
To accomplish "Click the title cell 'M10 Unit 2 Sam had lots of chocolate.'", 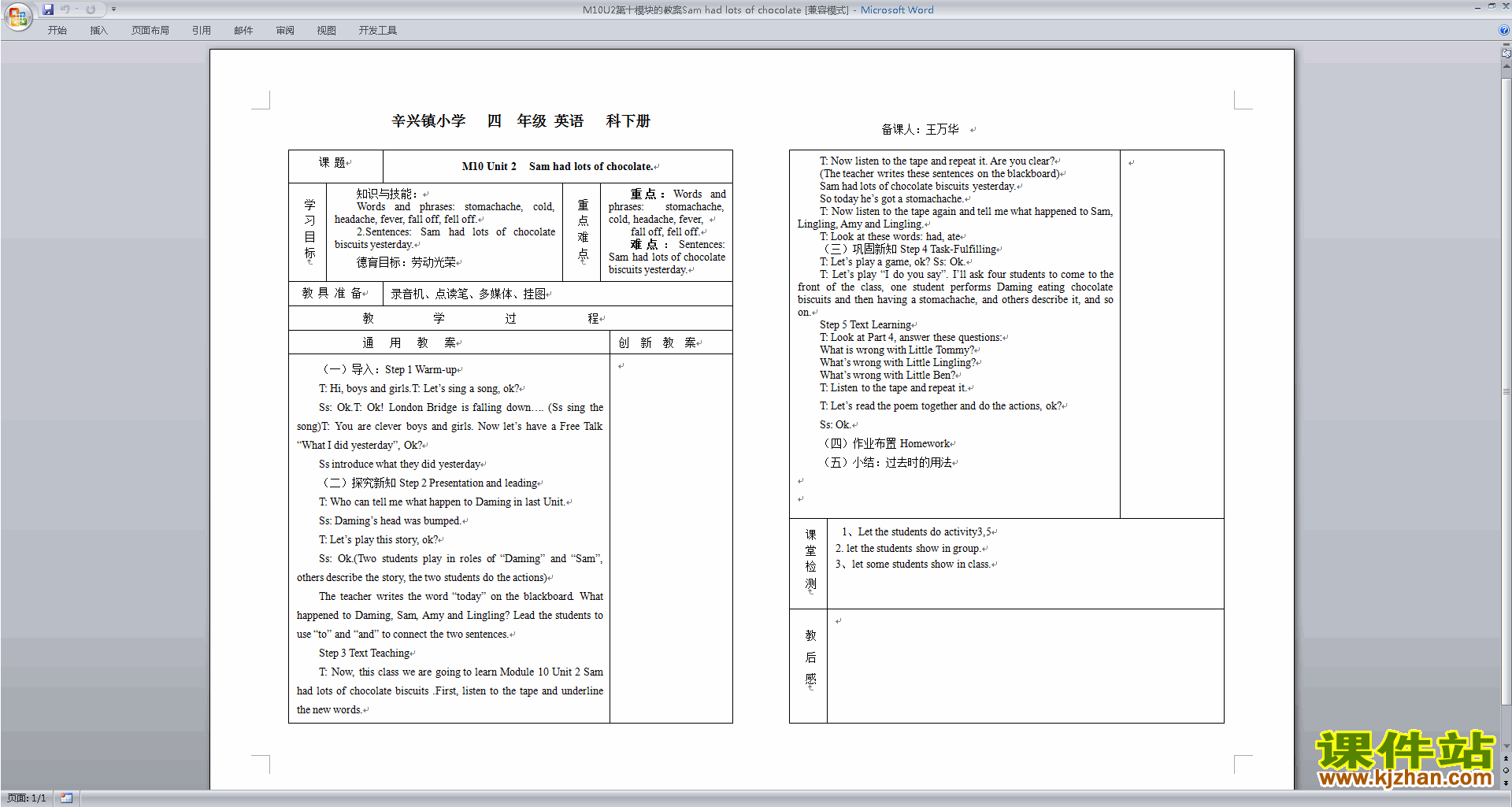I will 558,166.
